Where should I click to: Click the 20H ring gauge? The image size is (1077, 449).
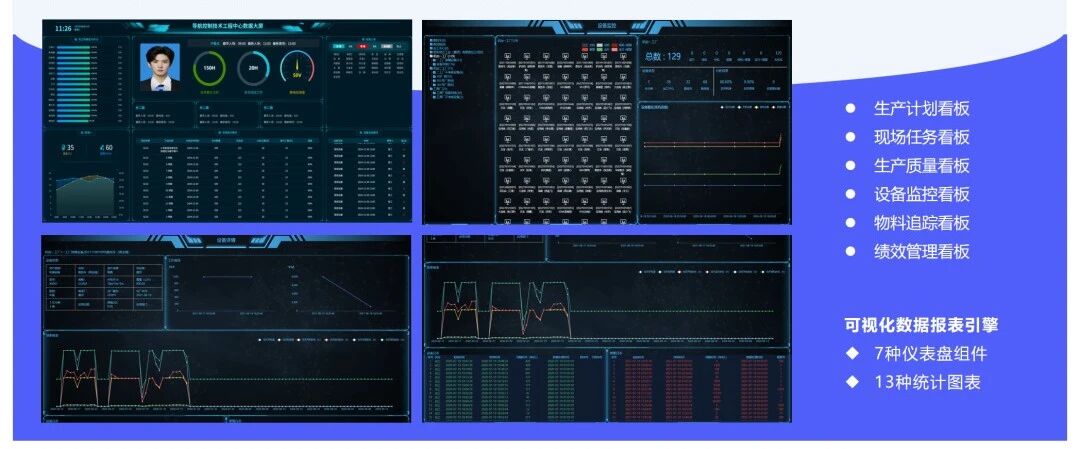click(x=253, y=68)
